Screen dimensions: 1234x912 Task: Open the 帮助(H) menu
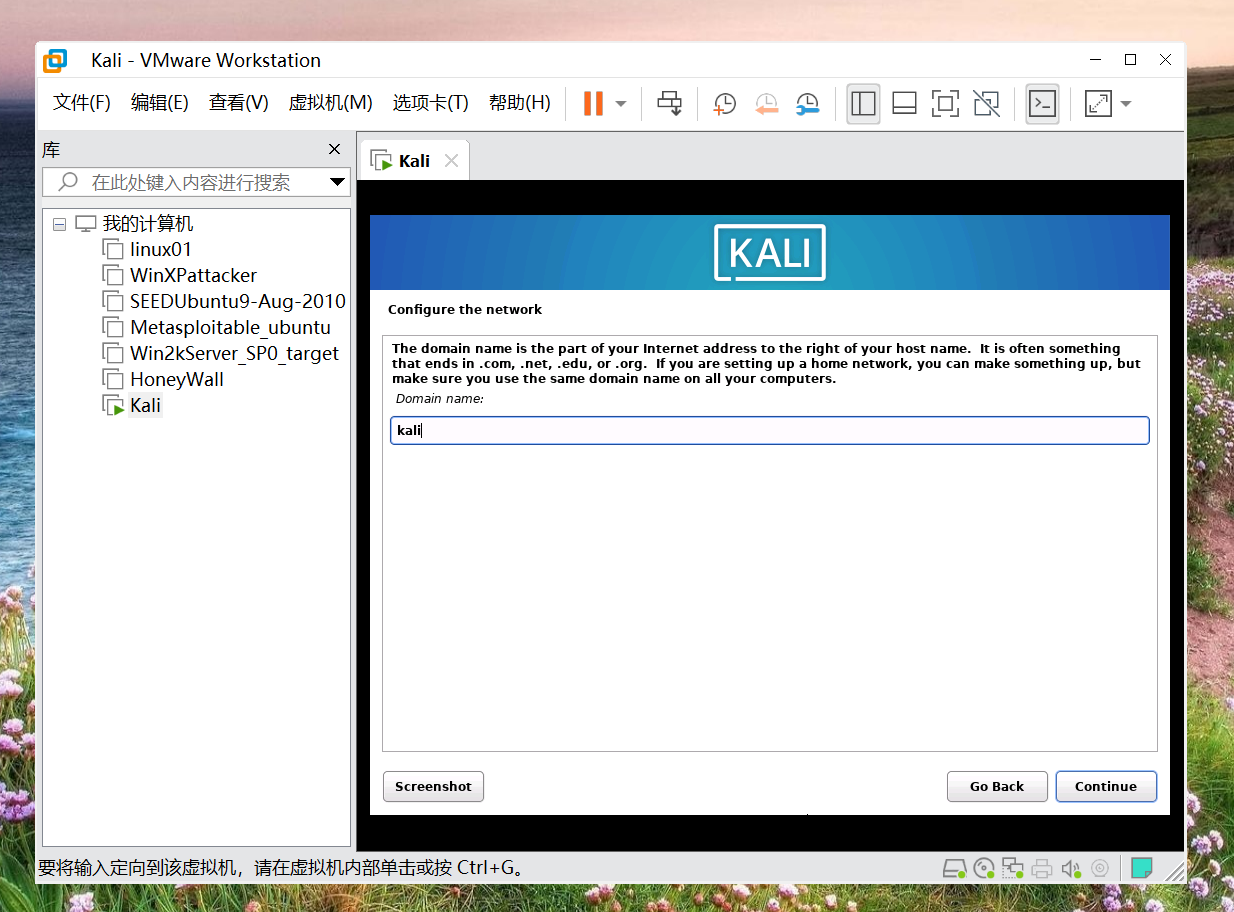coord(520,103)
